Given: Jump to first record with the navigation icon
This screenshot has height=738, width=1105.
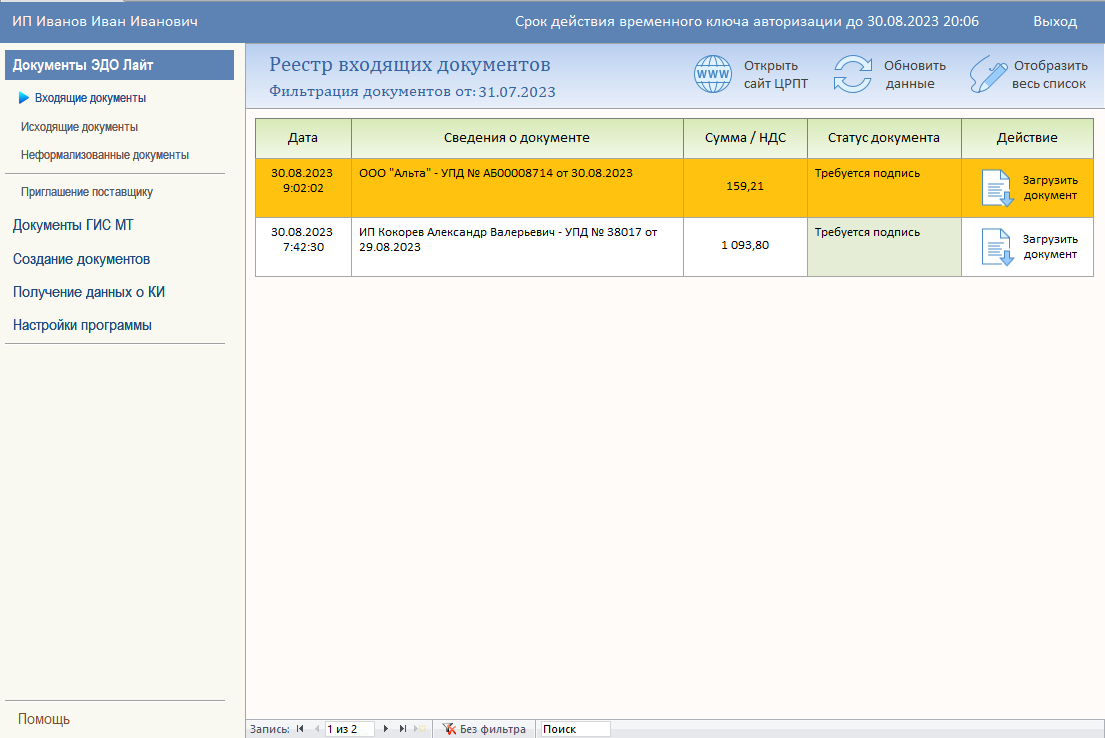Looking at the screenshot, I should tap(299, 728).
